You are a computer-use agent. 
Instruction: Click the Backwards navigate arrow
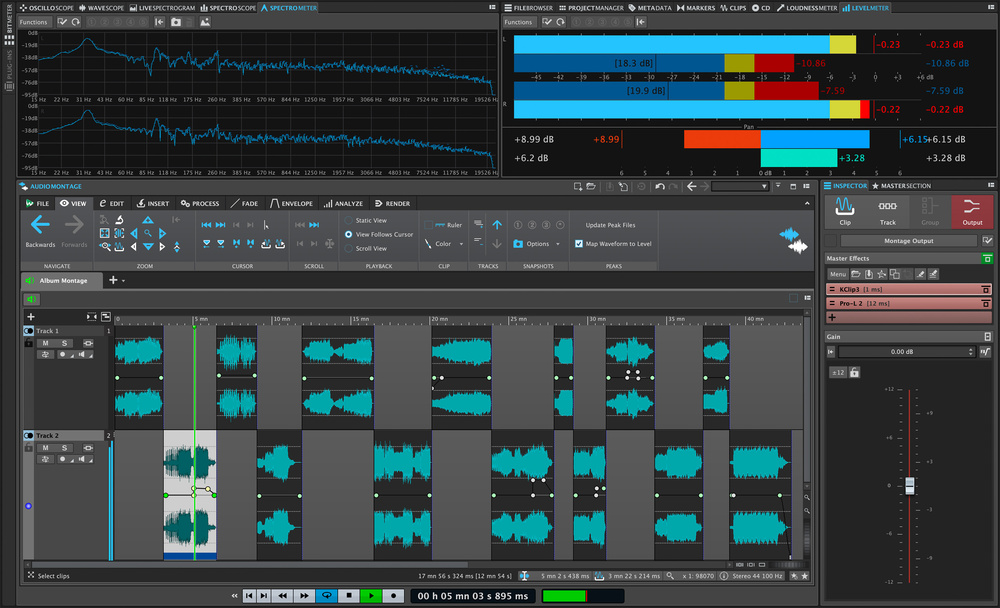point(41,226)
